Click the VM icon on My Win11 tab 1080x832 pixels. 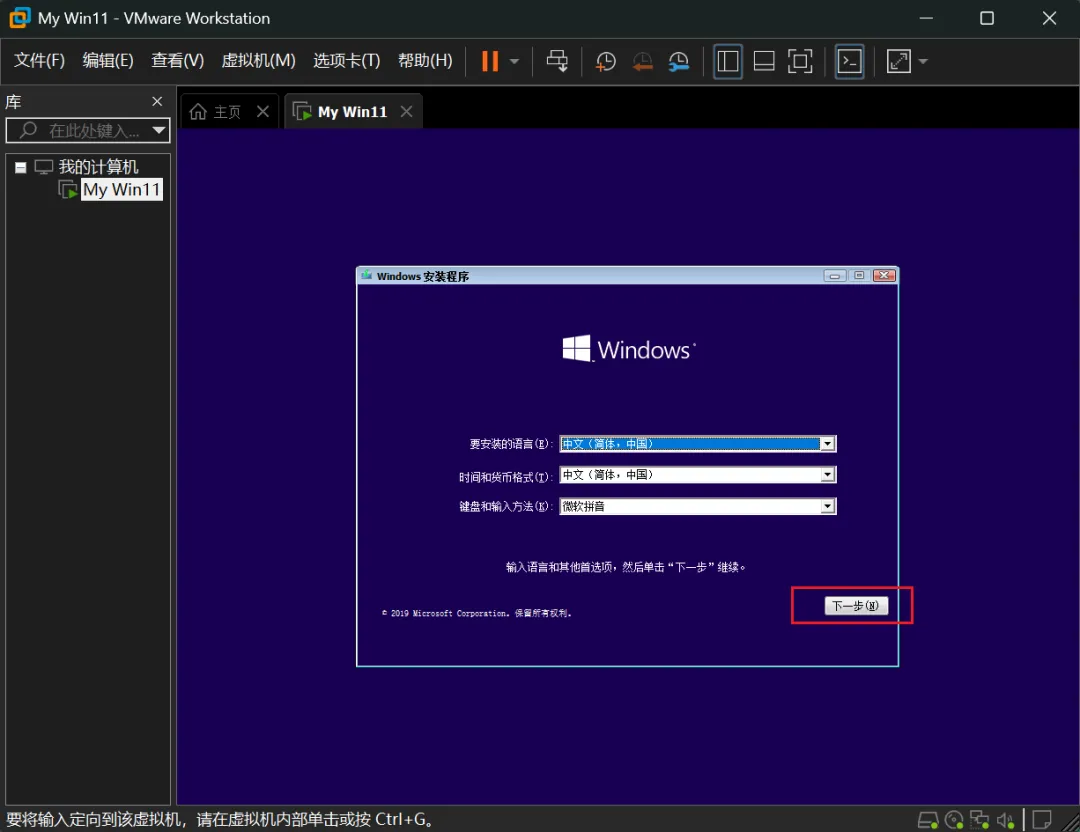(x=302, y=112)
